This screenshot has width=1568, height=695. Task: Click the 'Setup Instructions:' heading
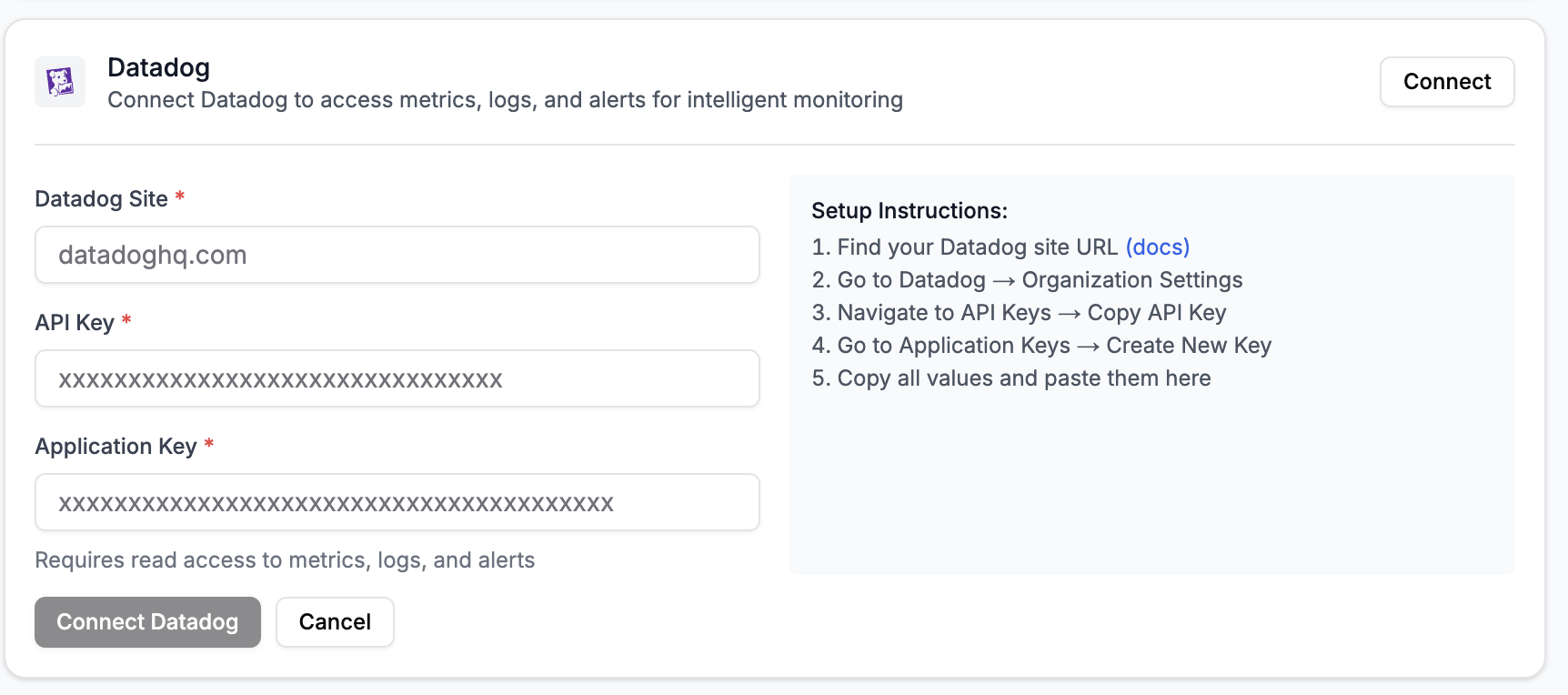(910, 211)
